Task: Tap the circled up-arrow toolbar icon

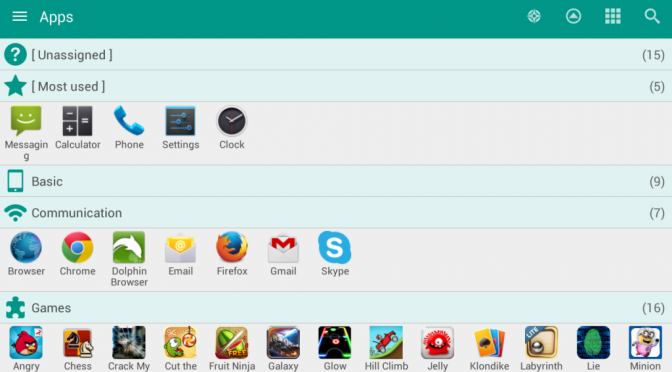Action: click(x=573, y=17)
